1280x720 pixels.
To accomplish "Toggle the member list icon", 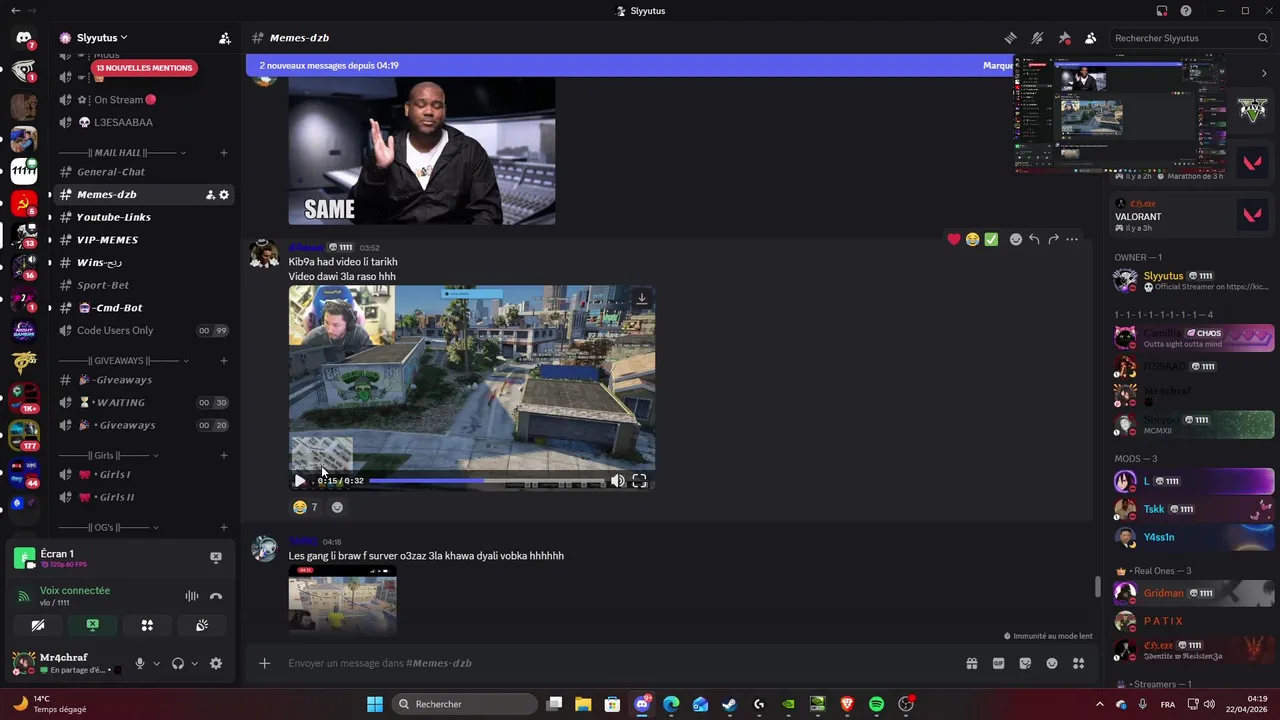I will click(x=1091, y=38).
